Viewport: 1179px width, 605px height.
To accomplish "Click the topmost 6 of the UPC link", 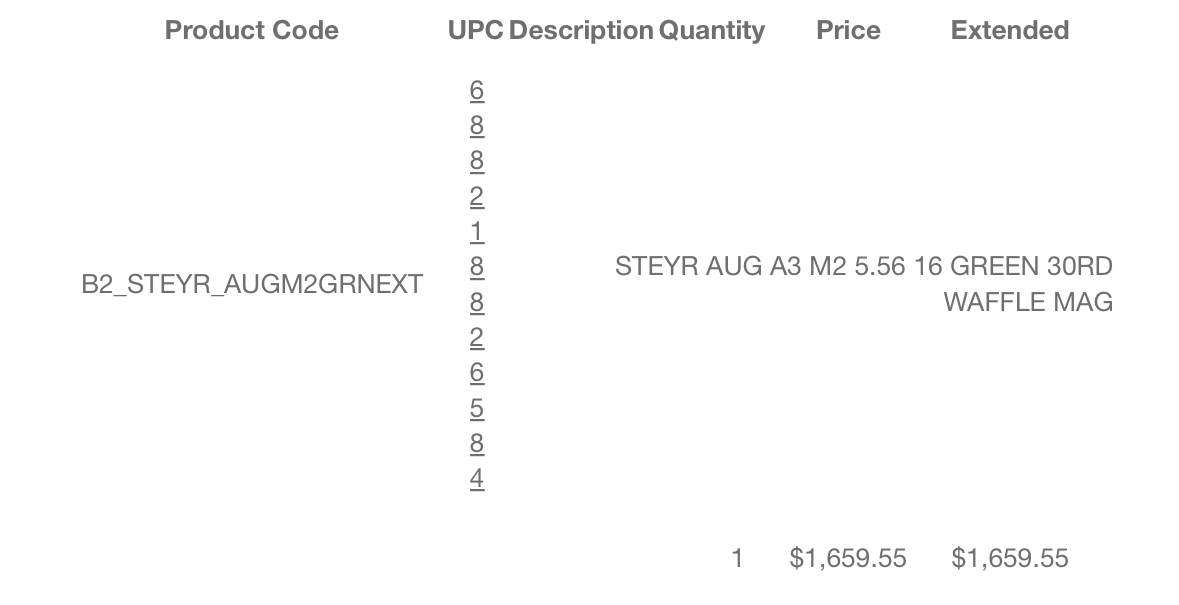I will click(477, 90).
